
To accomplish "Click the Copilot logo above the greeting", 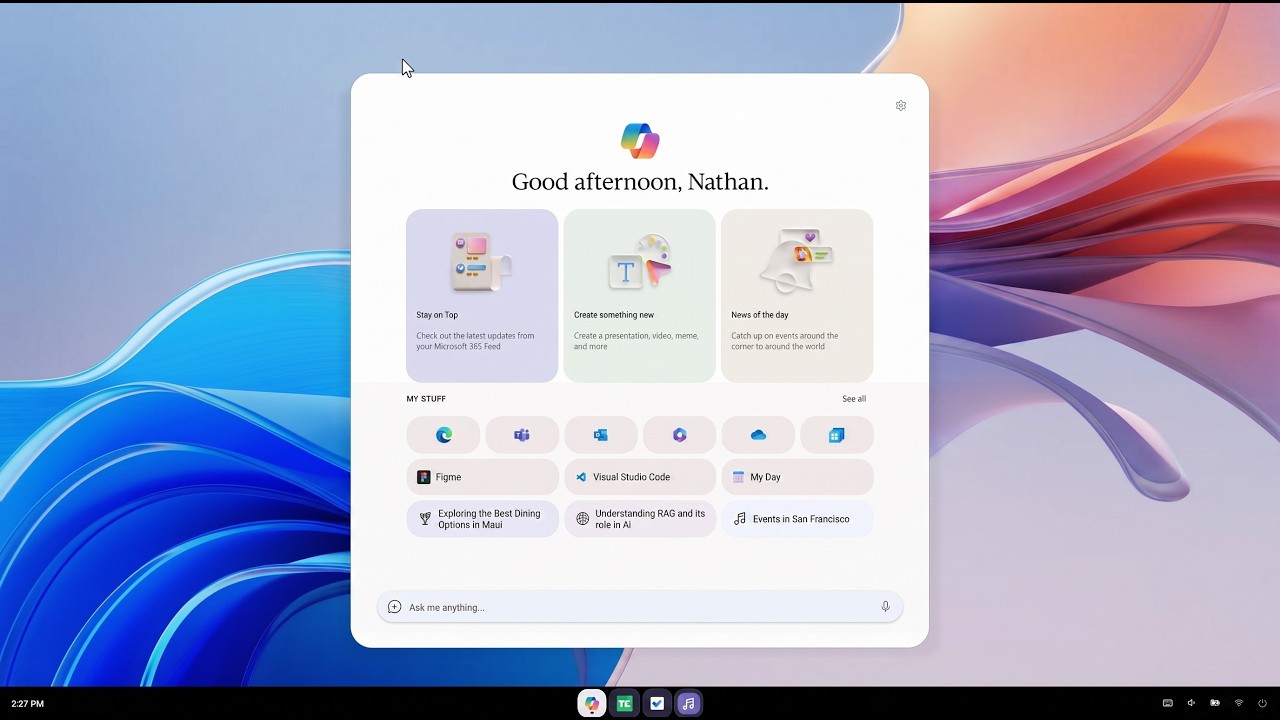I will click(640, 141).
